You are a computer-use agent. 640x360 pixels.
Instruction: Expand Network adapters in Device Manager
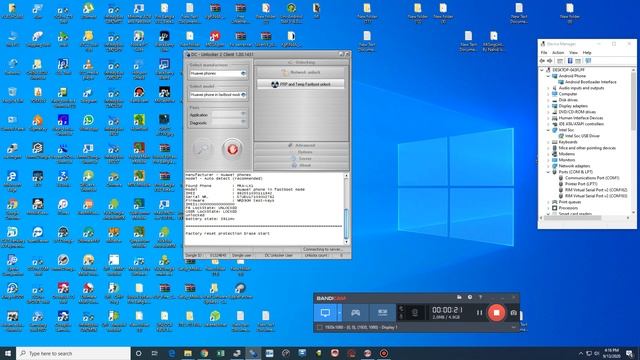(x=548, y=166)
